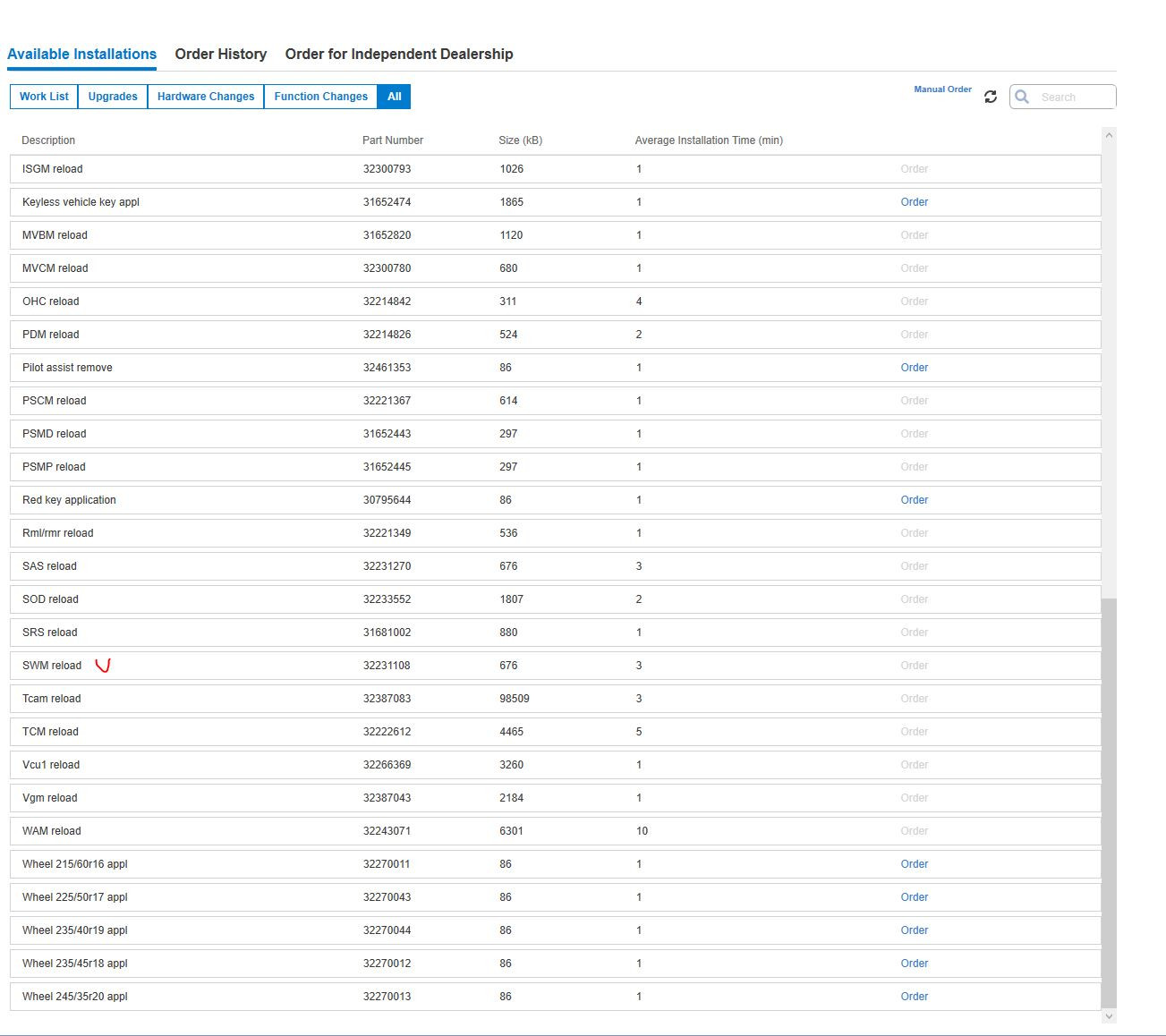The width and height of the screenshot is (1166, 1036).
Task: Select the PSMP reload description
Action: tap(54, 467)
